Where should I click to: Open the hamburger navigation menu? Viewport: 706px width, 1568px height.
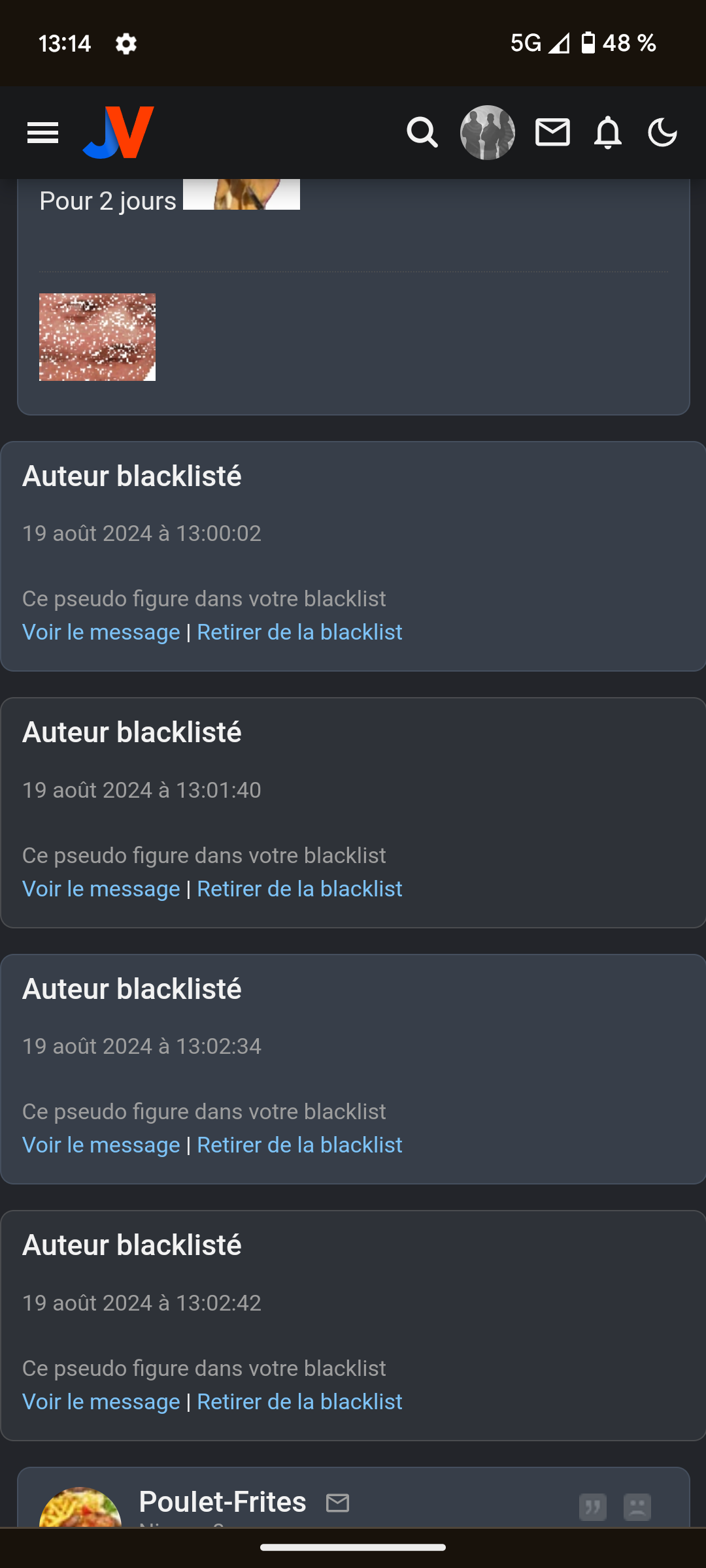[x=42, y=133]
